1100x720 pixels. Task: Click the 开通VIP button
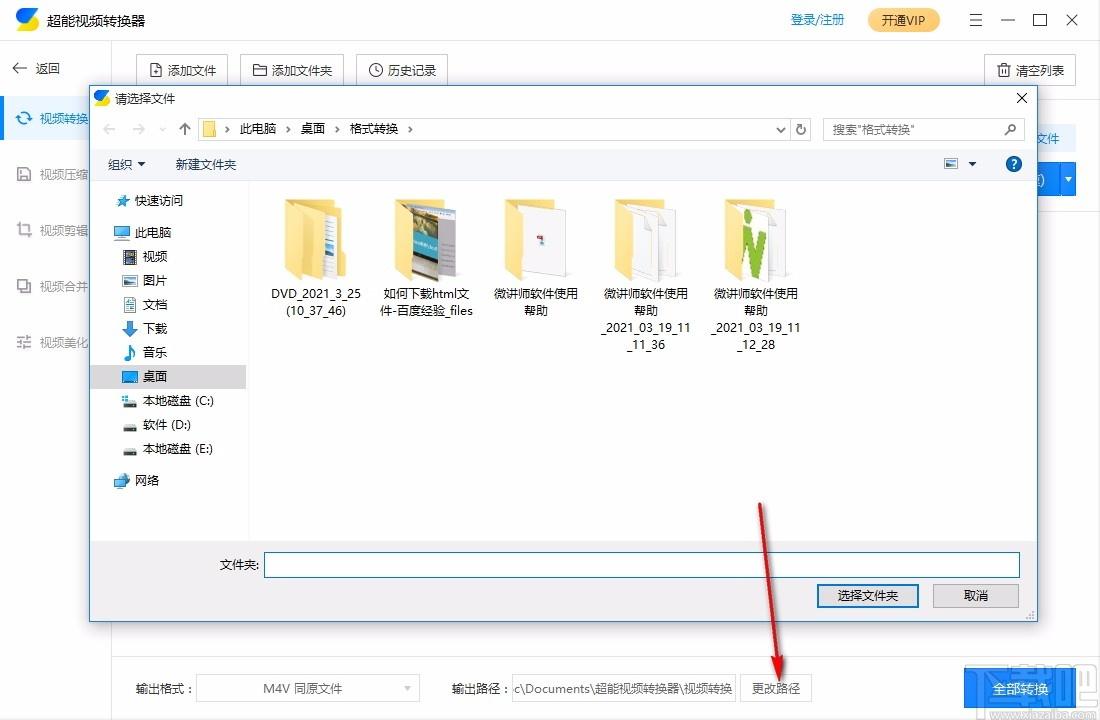[x=904, y=20]
